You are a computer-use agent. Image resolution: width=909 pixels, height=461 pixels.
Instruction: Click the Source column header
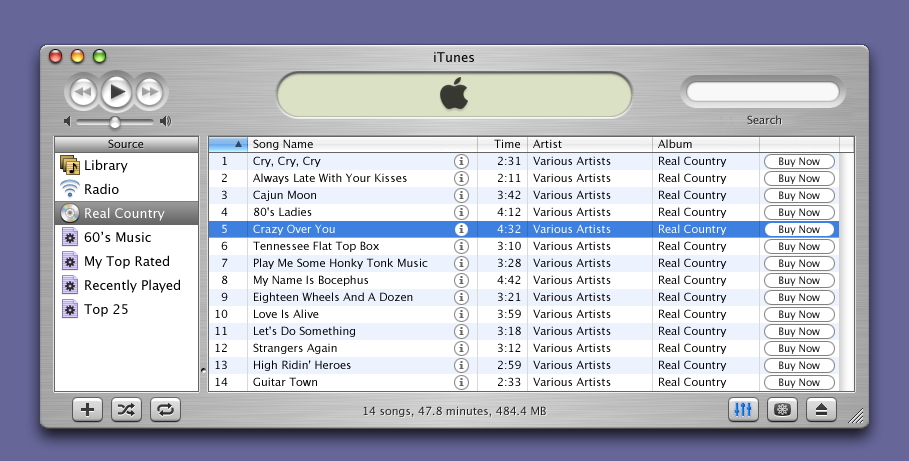pyautogui.click(x=126, y=144)
